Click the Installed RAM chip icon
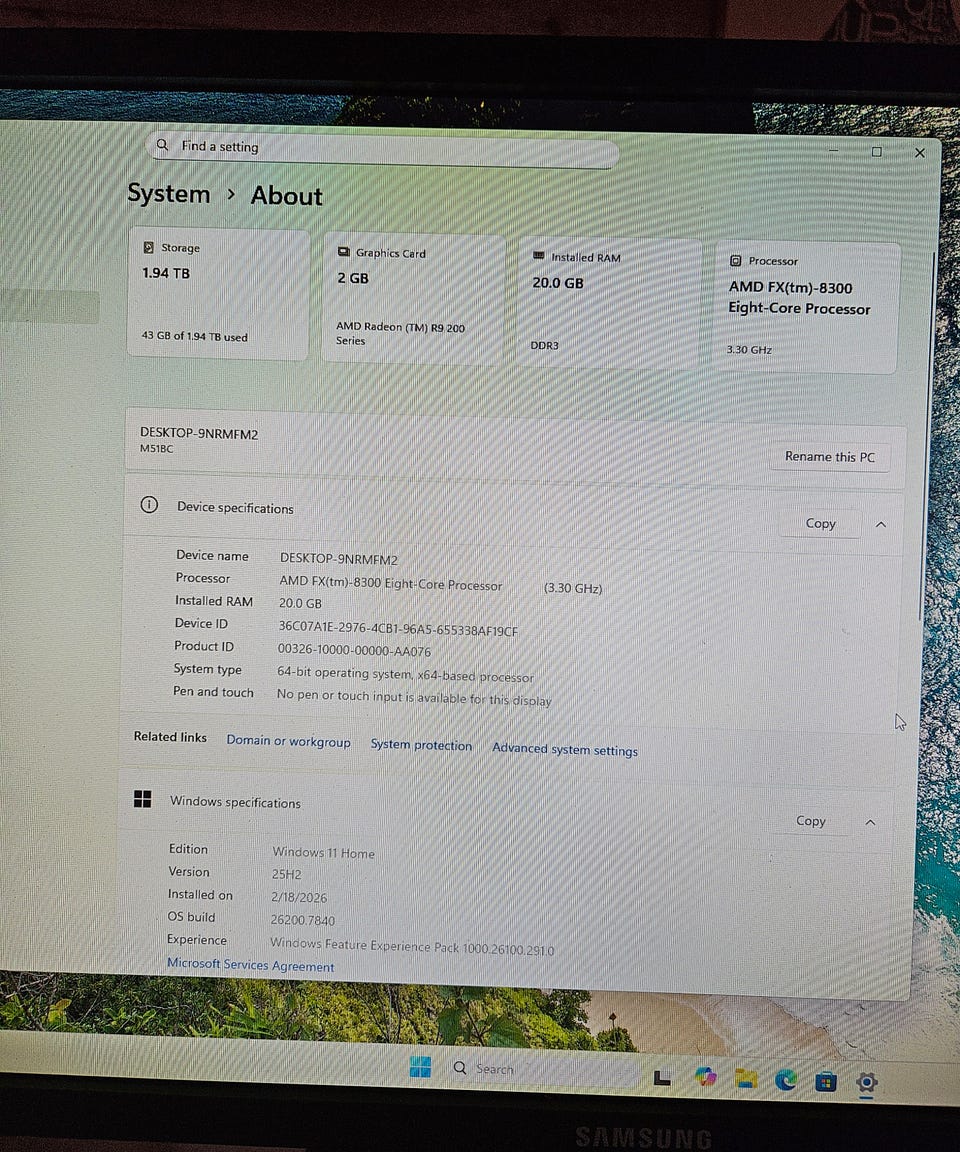The width and height of the screenshot is (960, 1152). tap(538, 256)
